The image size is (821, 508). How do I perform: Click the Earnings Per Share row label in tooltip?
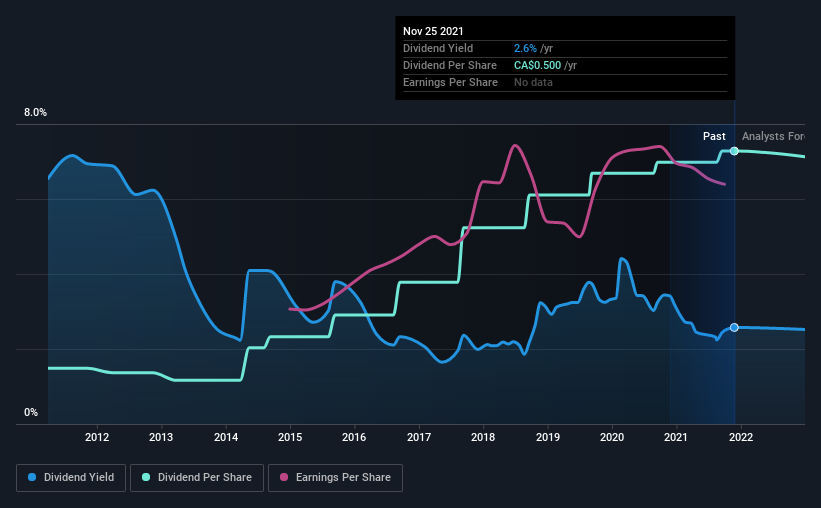tap(450, 82)
